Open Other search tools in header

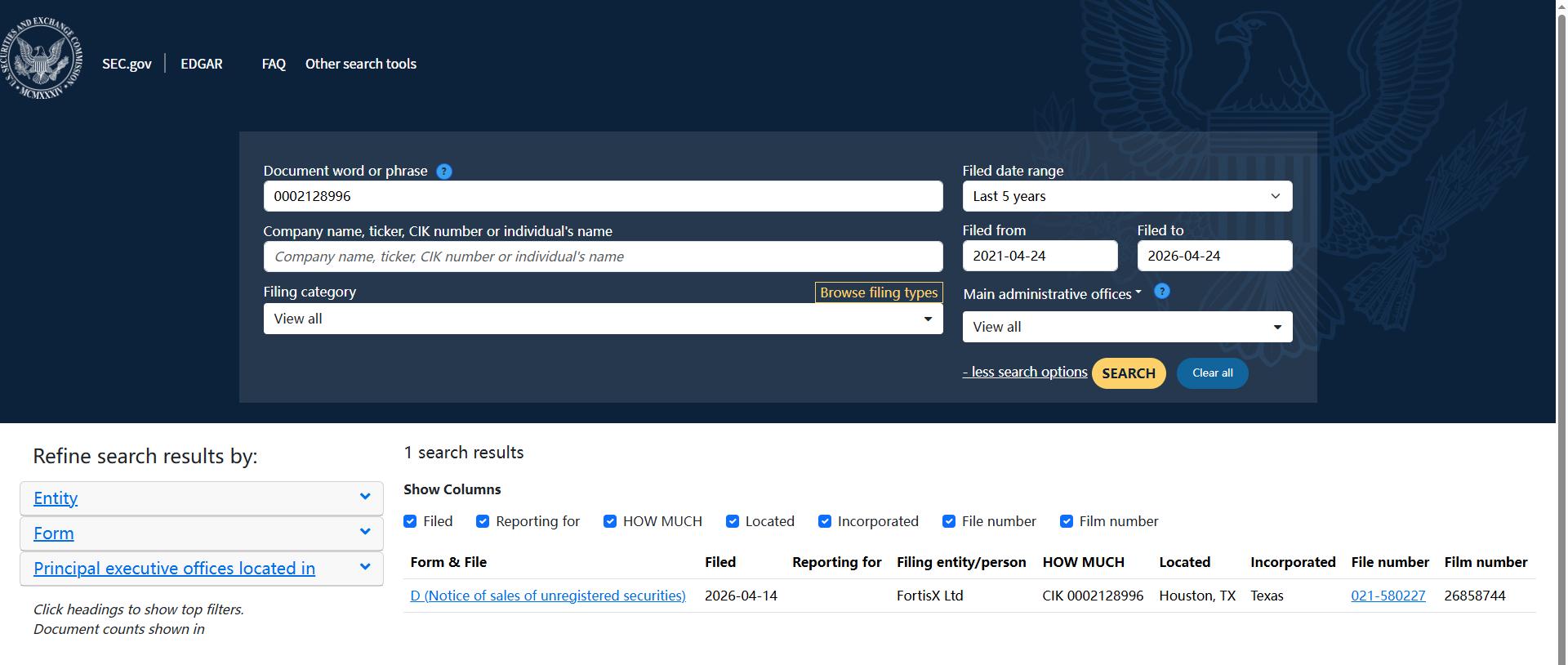(361, 64)
